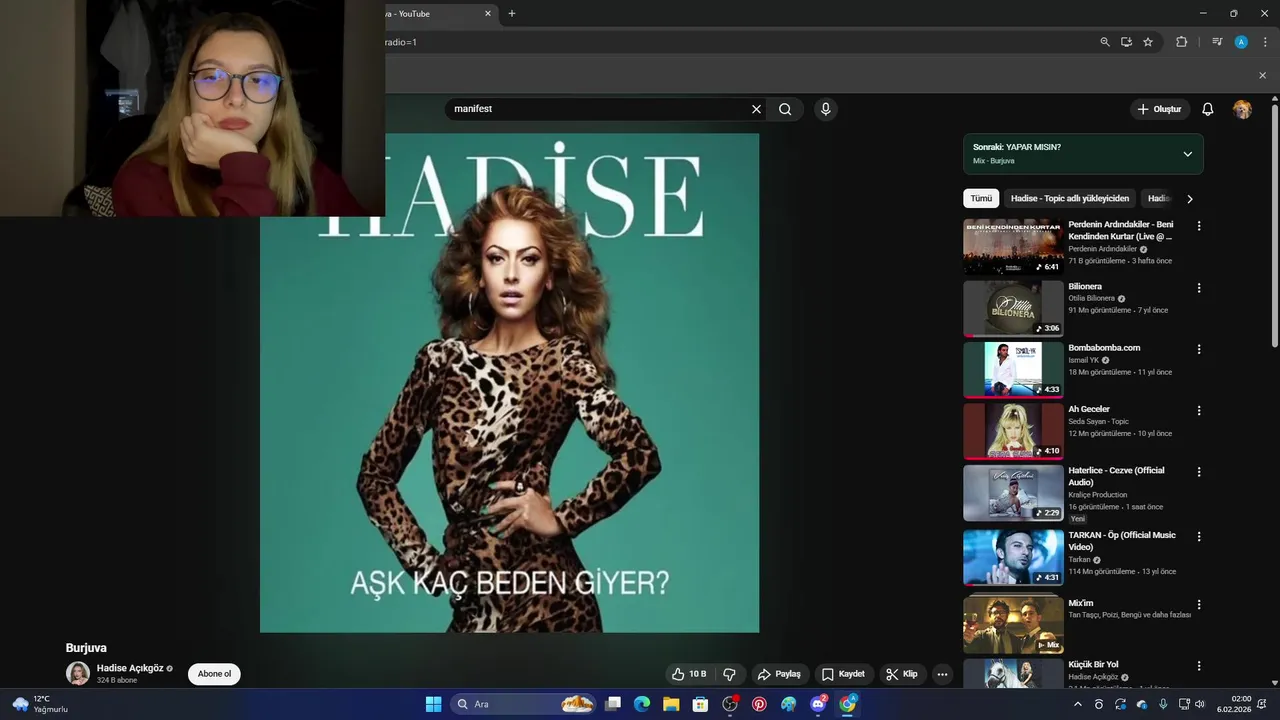Image resolution: width=1280 pixels, height=720 pixels.
Task: Click the Chrome address bar
Action: 740,42
